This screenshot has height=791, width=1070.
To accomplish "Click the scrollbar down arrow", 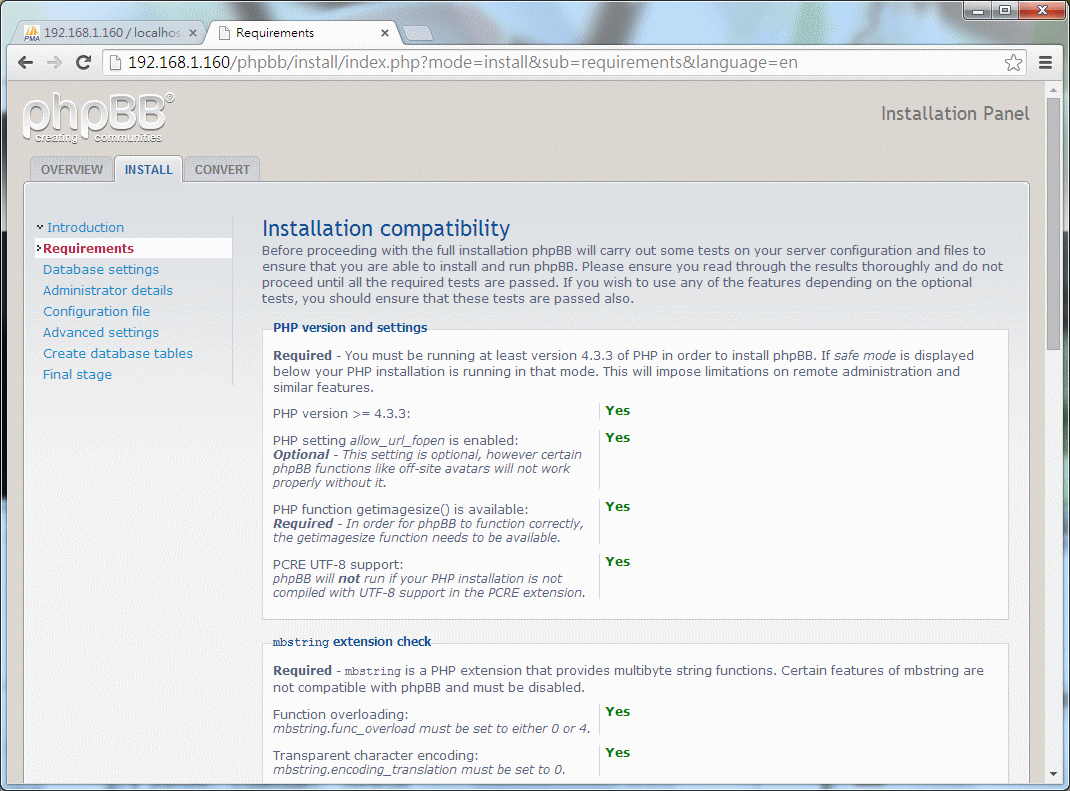I will (1053, 774).
